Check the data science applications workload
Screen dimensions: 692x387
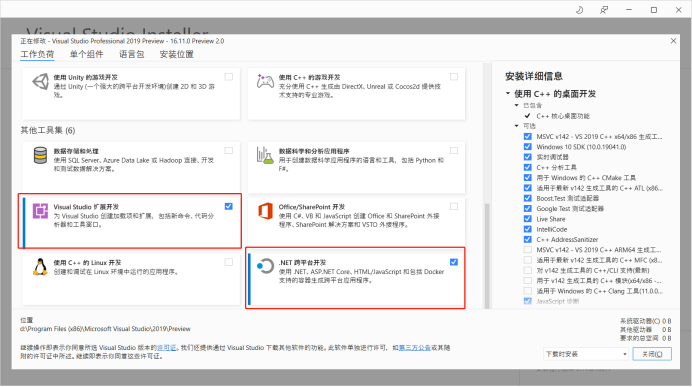tap(454, 150)
